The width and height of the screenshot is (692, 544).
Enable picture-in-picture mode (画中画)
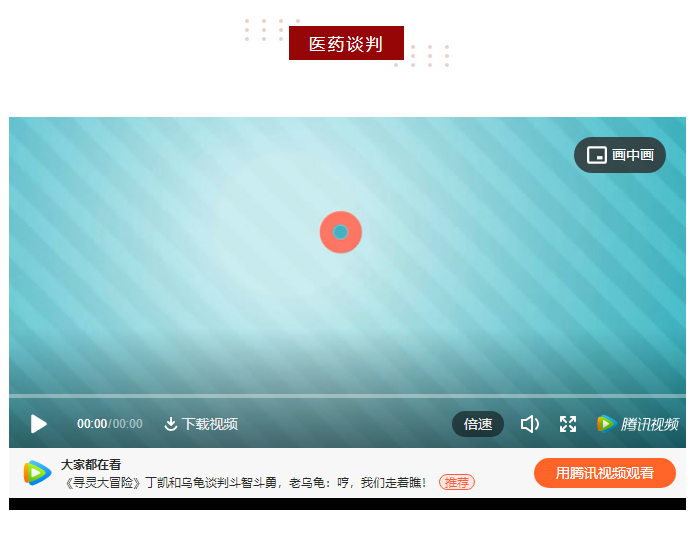620,155
